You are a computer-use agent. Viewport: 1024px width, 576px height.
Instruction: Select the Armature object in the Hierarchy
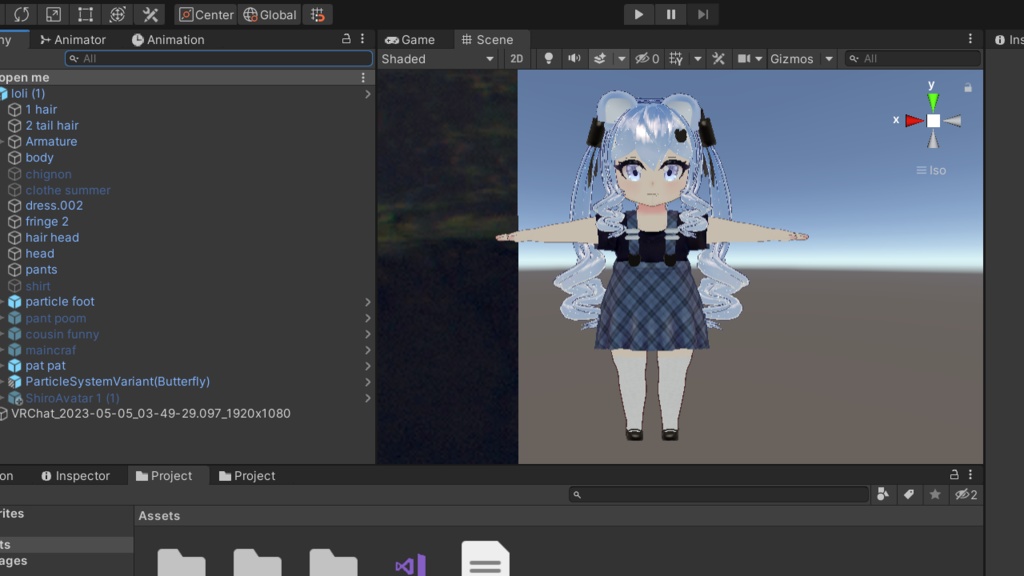tap(49, 141)
